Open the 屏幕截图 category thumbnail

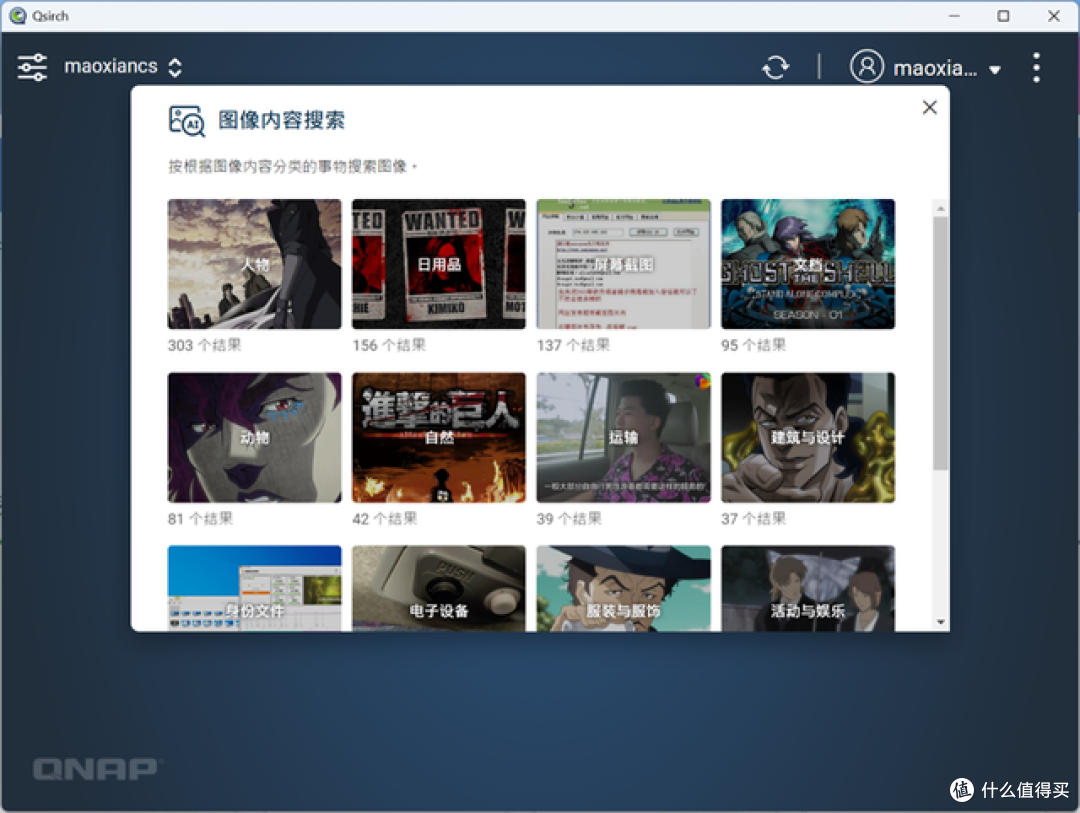[x=623, y=264]
